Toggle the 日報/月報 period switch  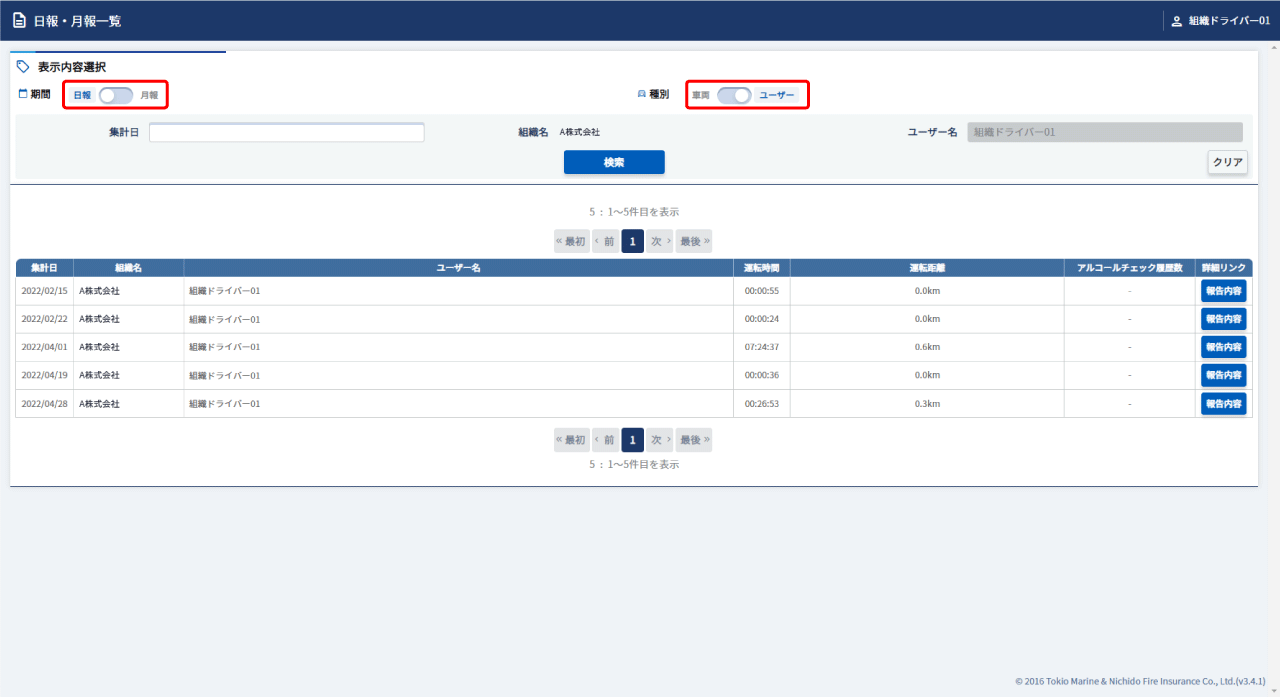tap(115, 95)
